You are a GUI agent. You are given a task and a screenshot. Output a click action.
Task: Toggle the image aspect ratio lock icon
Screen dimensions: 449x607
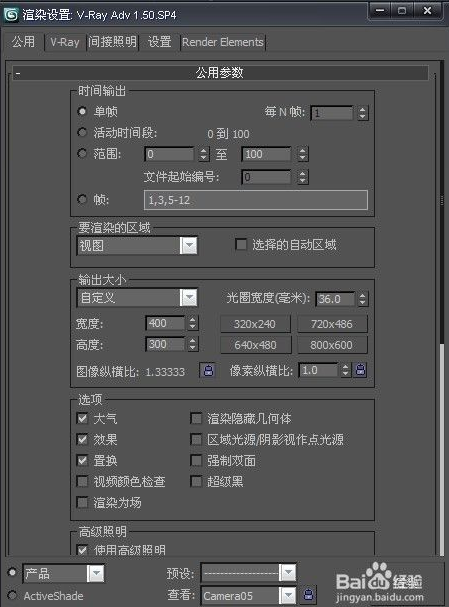pyautogui.click(x=208, y=370)
